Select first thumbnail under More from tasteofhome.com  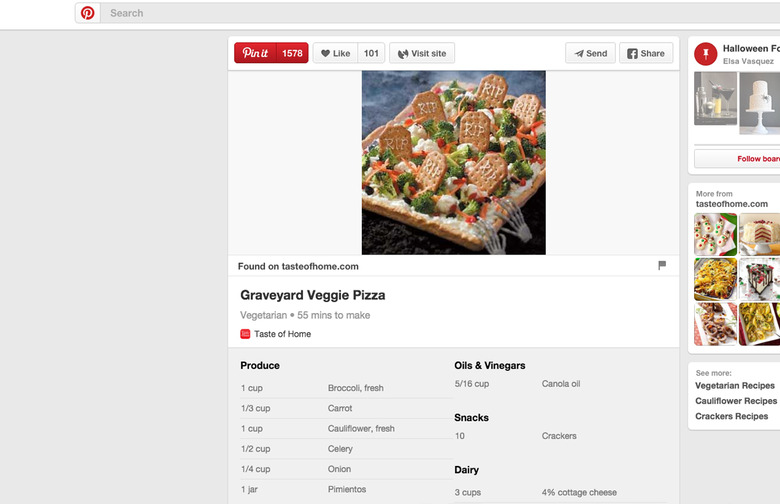(715, 234)
